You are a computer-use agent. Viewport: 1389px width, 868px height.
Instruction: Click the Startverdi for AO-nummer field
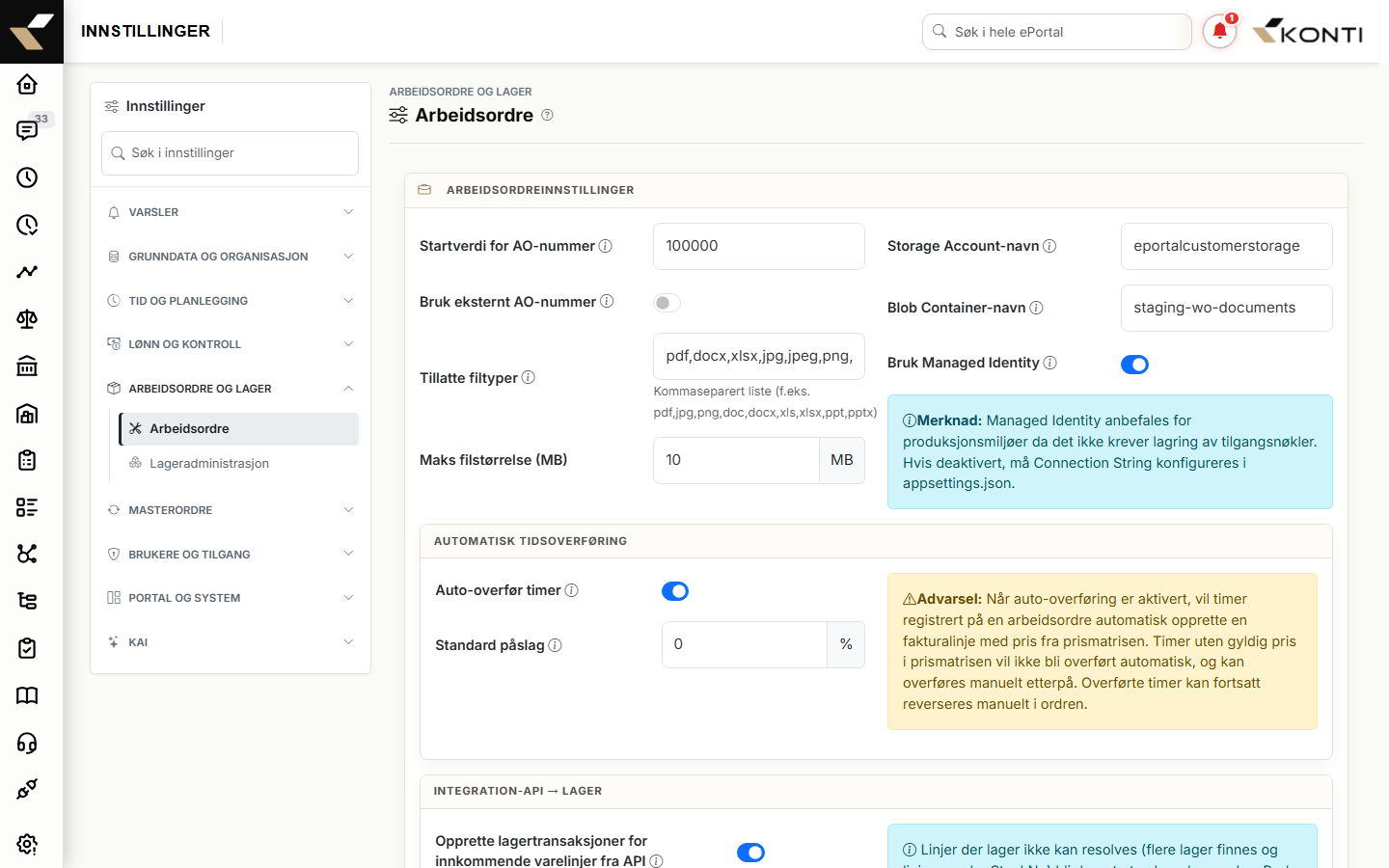click(759, 246)
